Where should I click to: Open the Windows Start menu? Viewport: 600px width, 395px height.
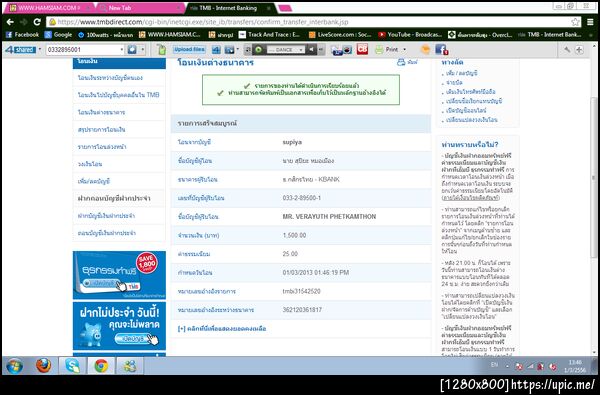[x=14, y=366]
